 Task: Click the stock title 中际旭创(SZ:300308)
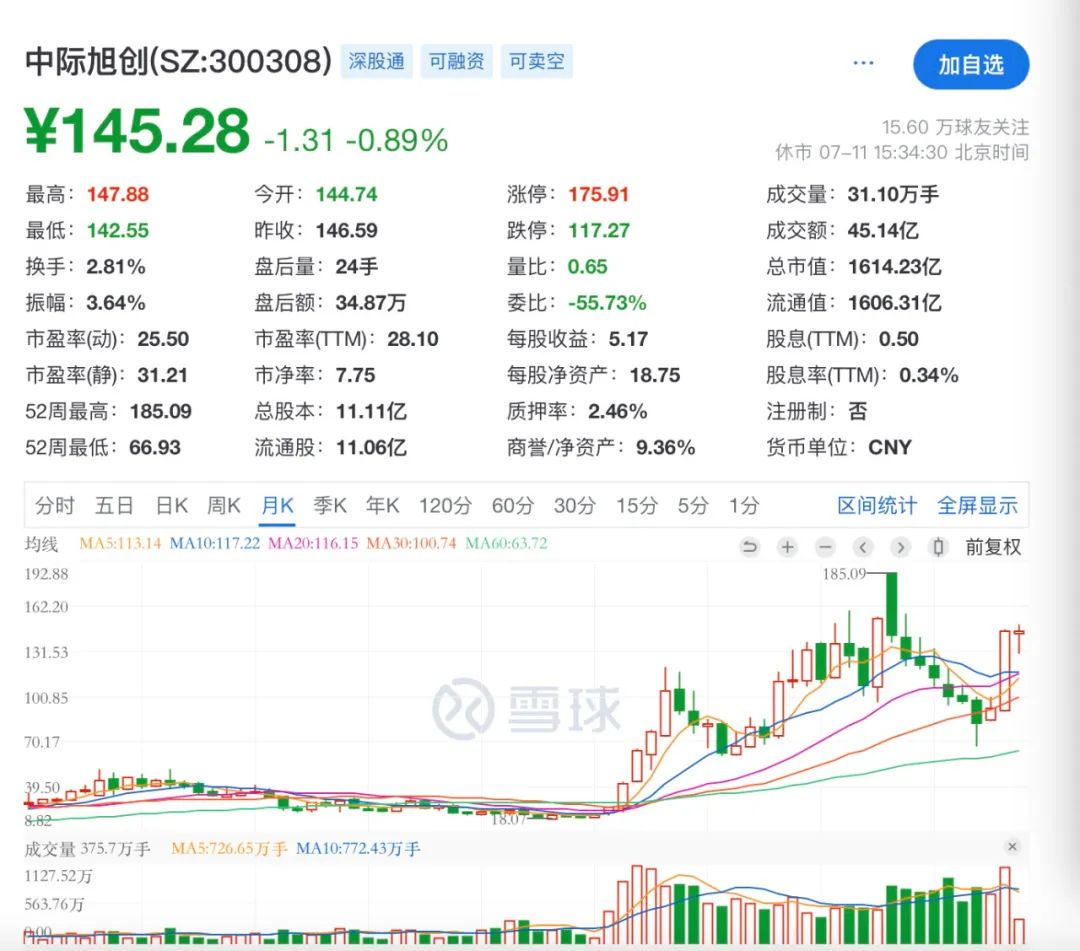point(178,61)
